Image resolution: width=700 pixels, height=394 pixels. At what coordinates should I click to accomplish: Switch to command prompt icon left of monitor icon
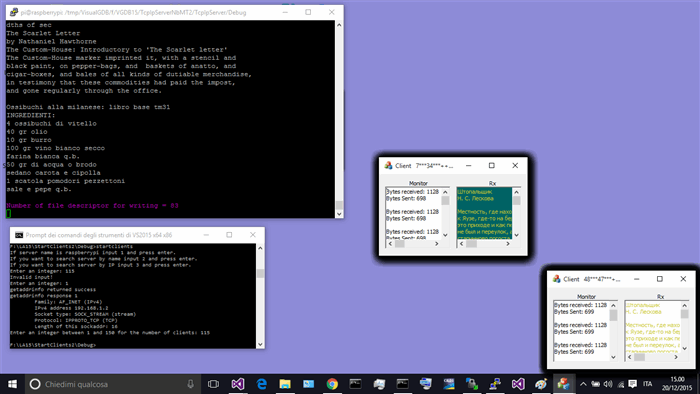tap(402, 384)
